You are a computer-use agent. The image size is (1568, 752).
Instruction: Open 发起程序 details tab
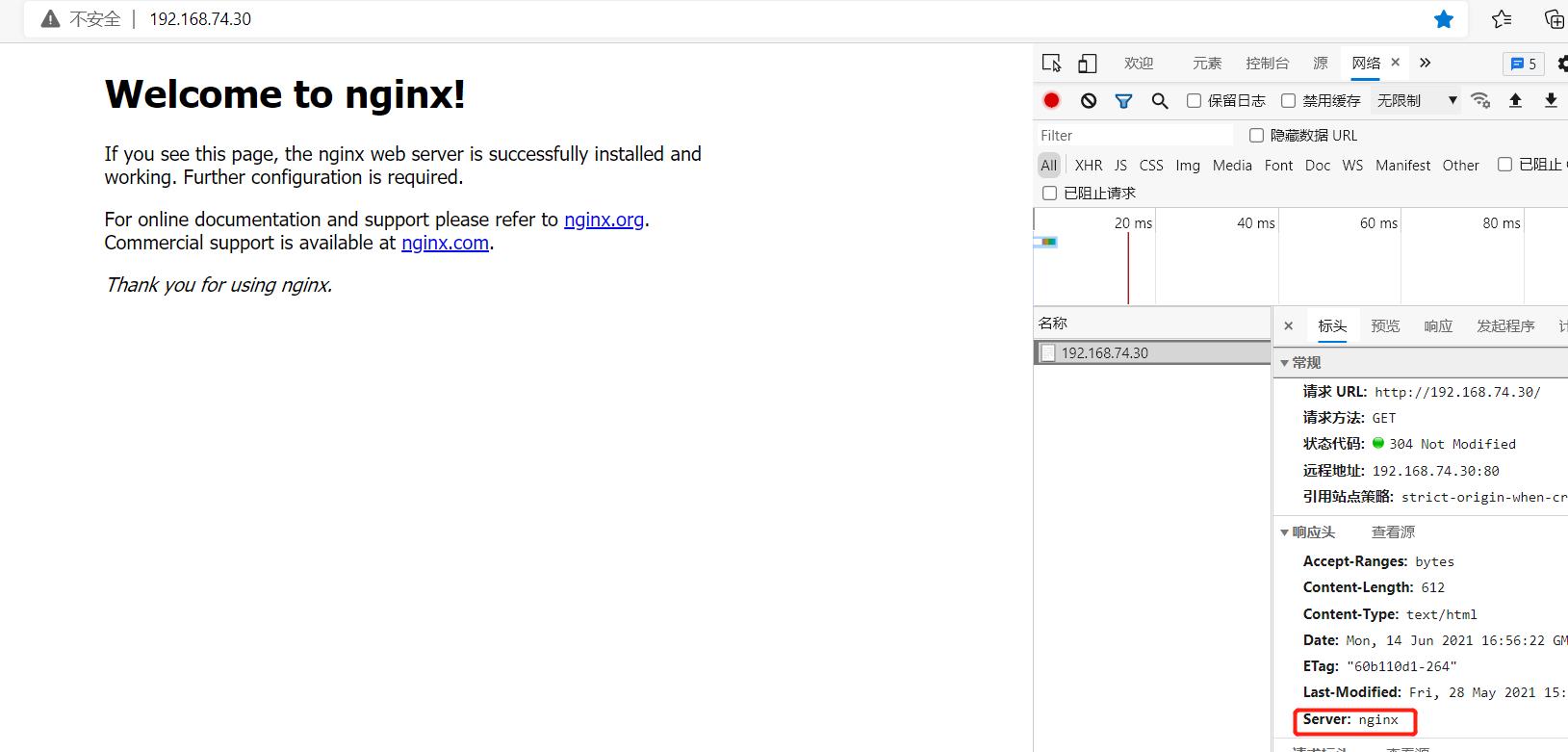tap(1505, 325)
